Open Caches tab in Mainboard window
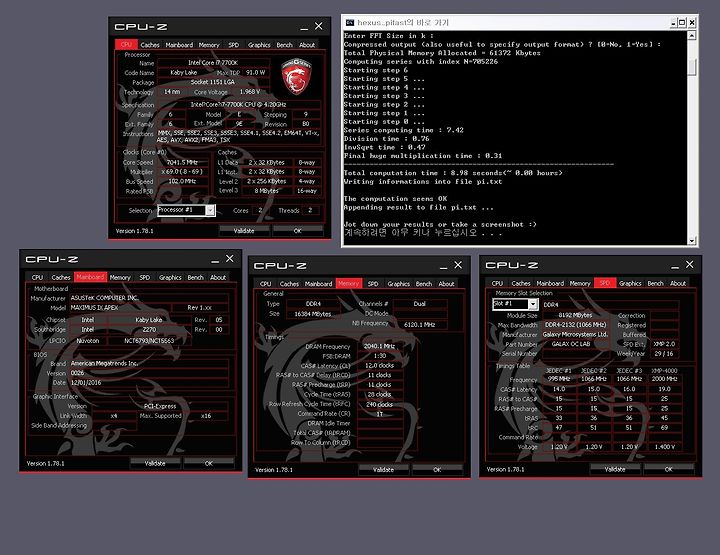The width and height of the screenshot is (720, 555). coord(61,277)
